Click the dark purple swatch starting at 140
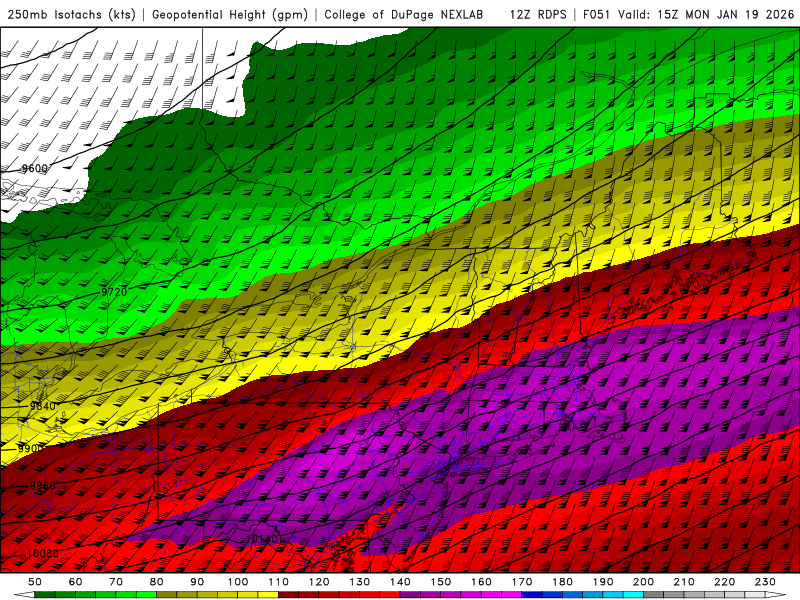The image size is (800, 600). coord(410,594)
